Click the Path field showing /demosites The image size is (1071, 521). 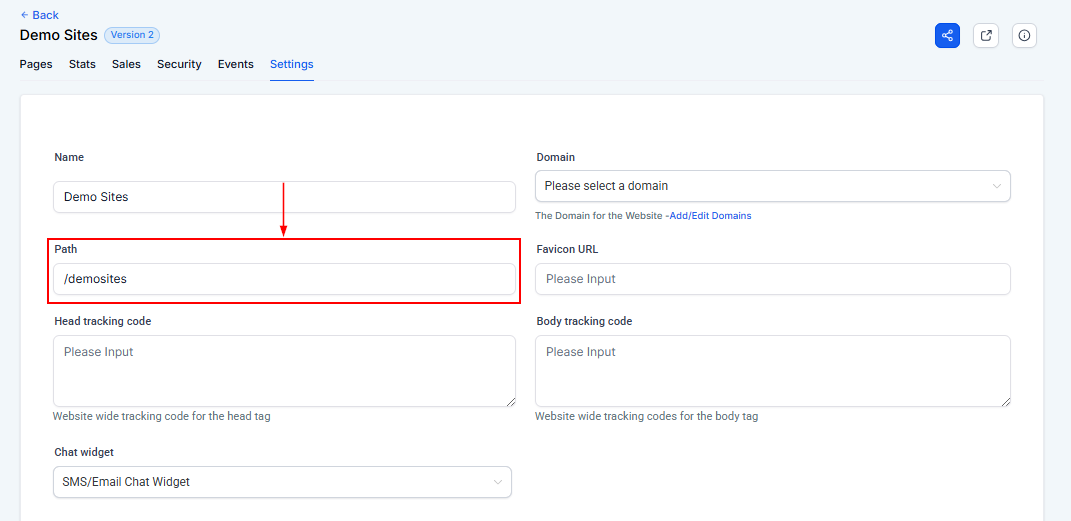[284, 279]
